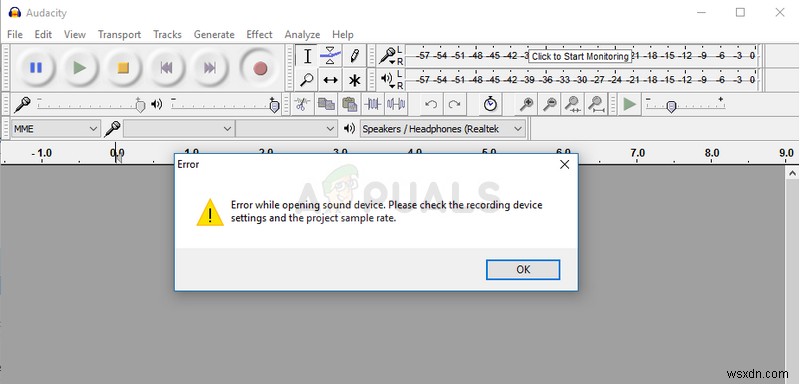The image size is (800, 384).
Task: Click the Copy icon
Action: click(326, 105)
